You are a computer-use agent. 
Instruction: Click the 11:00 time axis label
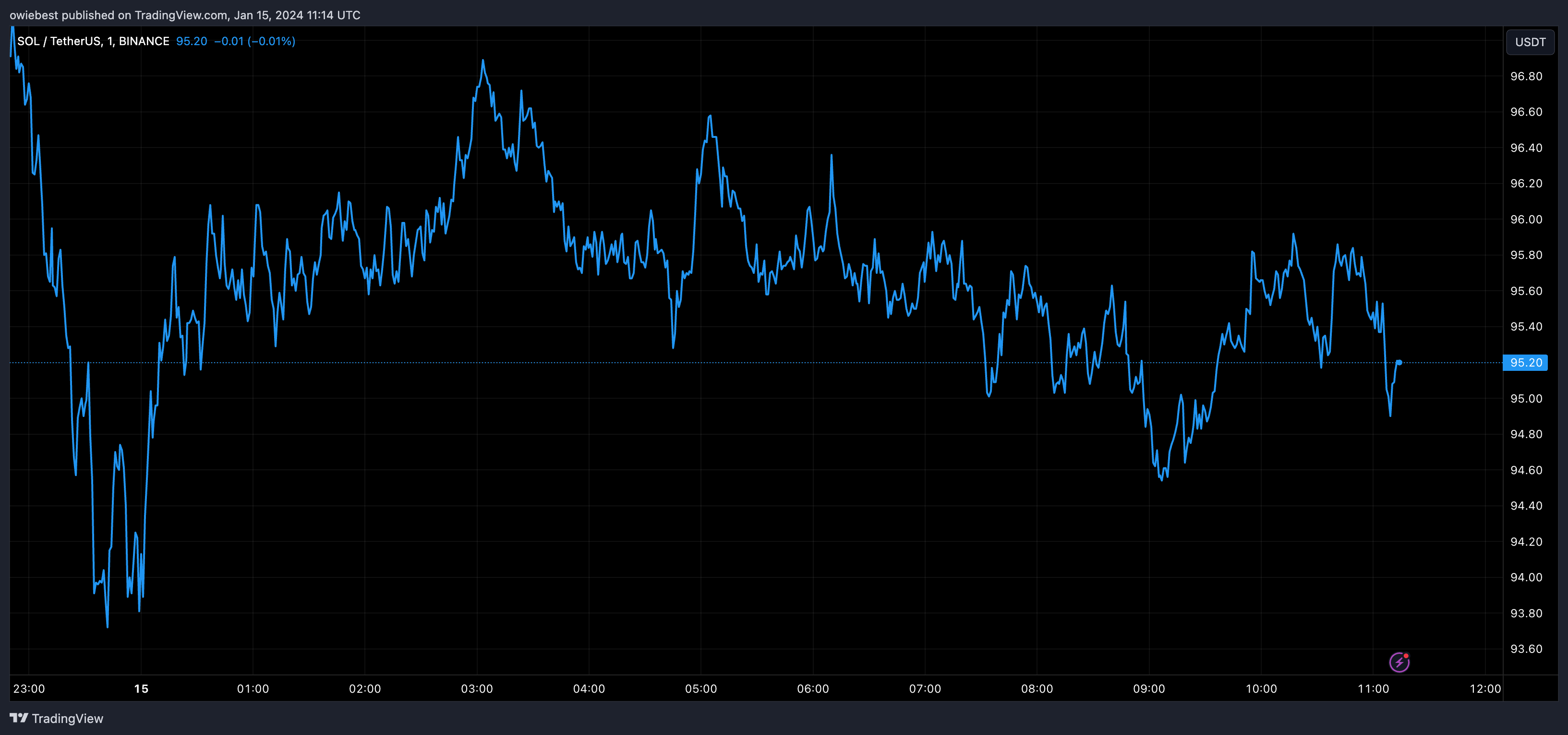(1374, 689)
